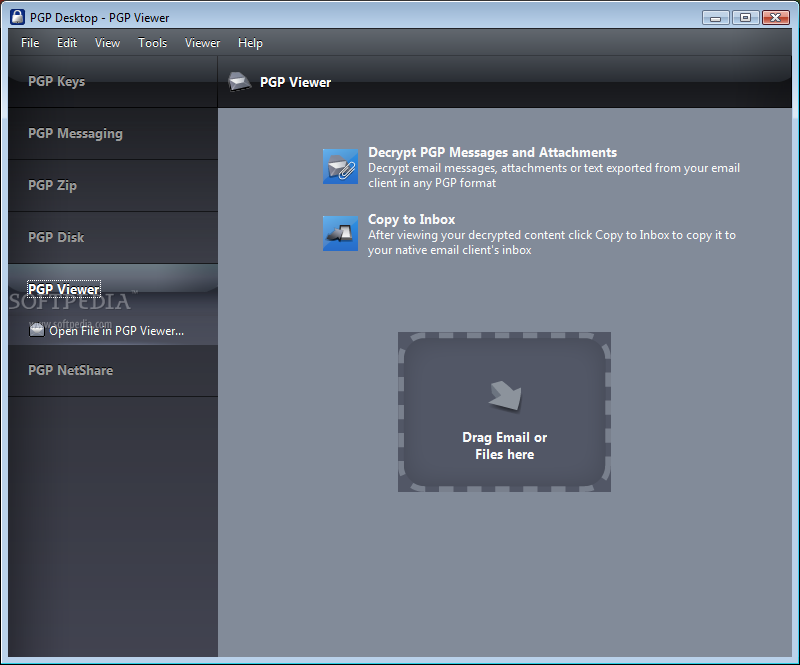Click the 'After viewing your decrypted content' description

pos(552,242)
